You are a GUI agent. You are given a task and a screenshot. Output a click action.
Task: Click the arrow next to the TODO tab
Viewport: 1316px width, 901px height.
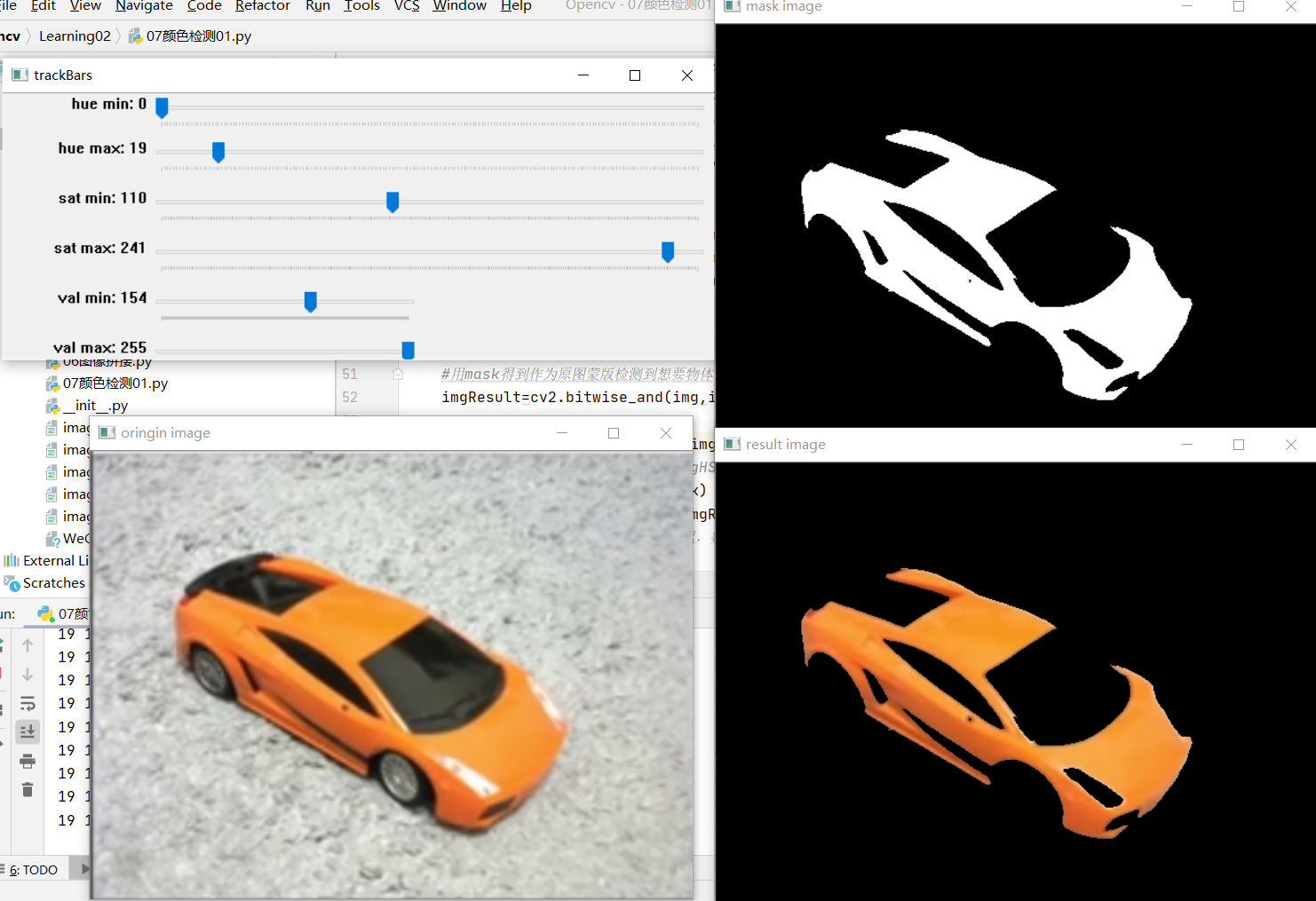coord(84,869)
